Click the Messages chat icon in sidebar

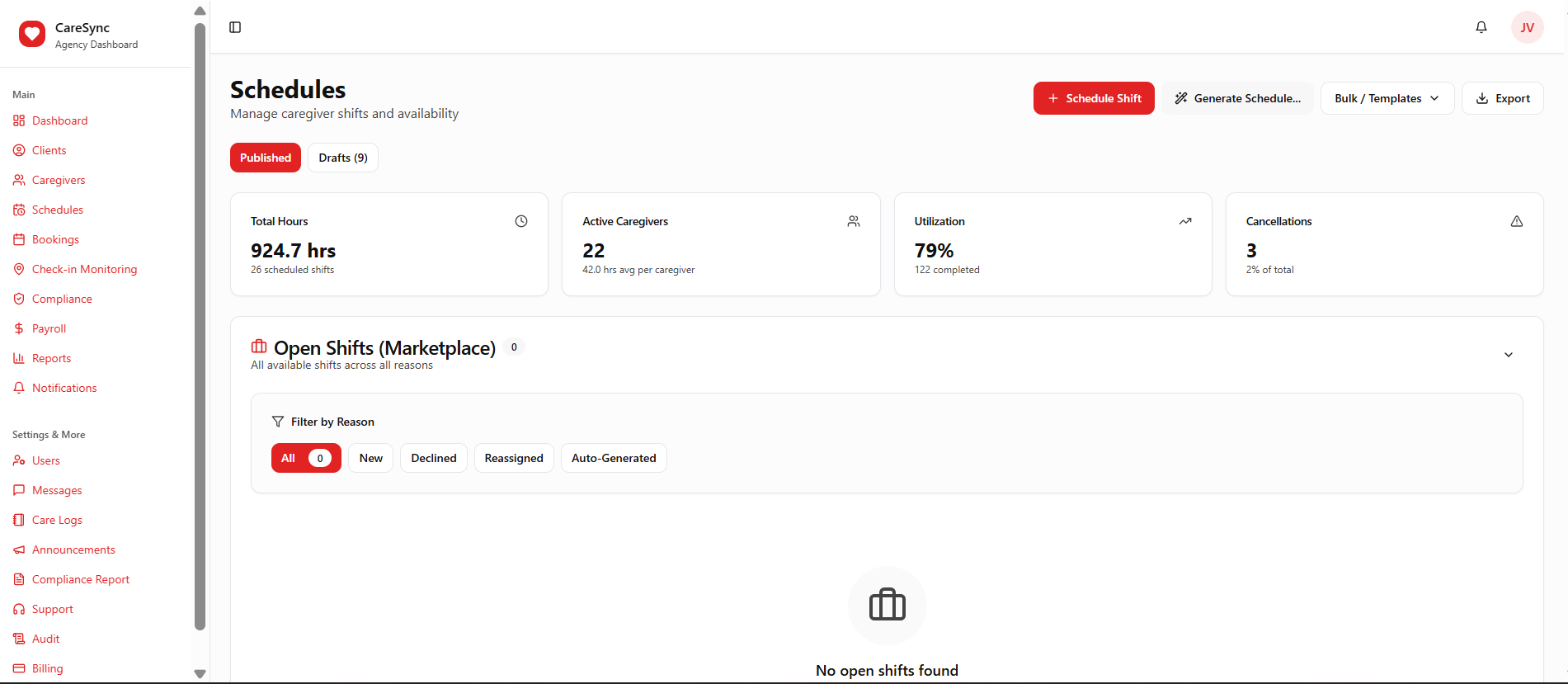[19, 490]
